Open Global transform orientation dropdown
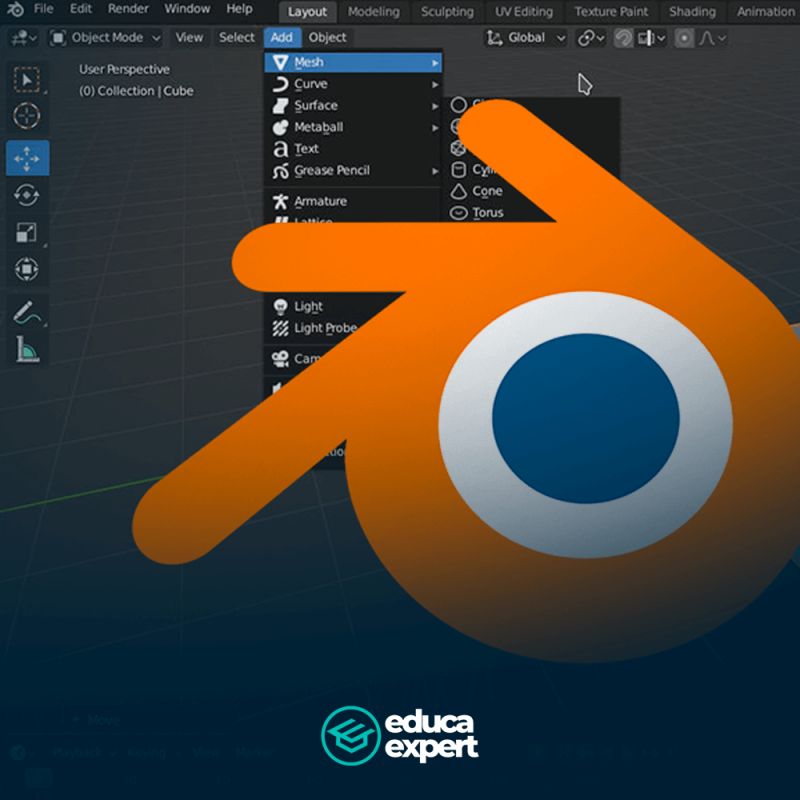Viewport: 800px width, 800px height. tap(526, 38)
